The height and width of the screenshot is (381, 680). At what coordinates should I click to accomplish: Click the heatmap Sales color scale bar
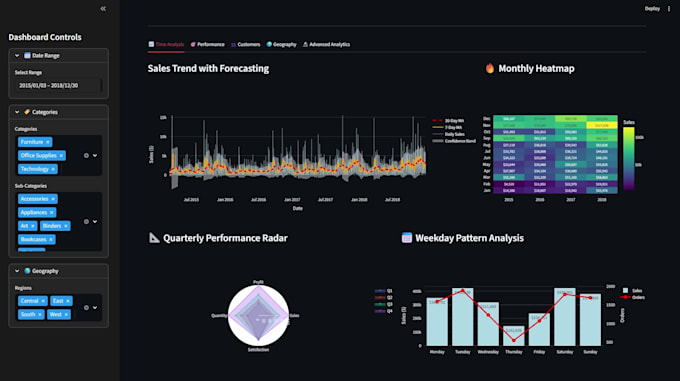tap(628, 158)
